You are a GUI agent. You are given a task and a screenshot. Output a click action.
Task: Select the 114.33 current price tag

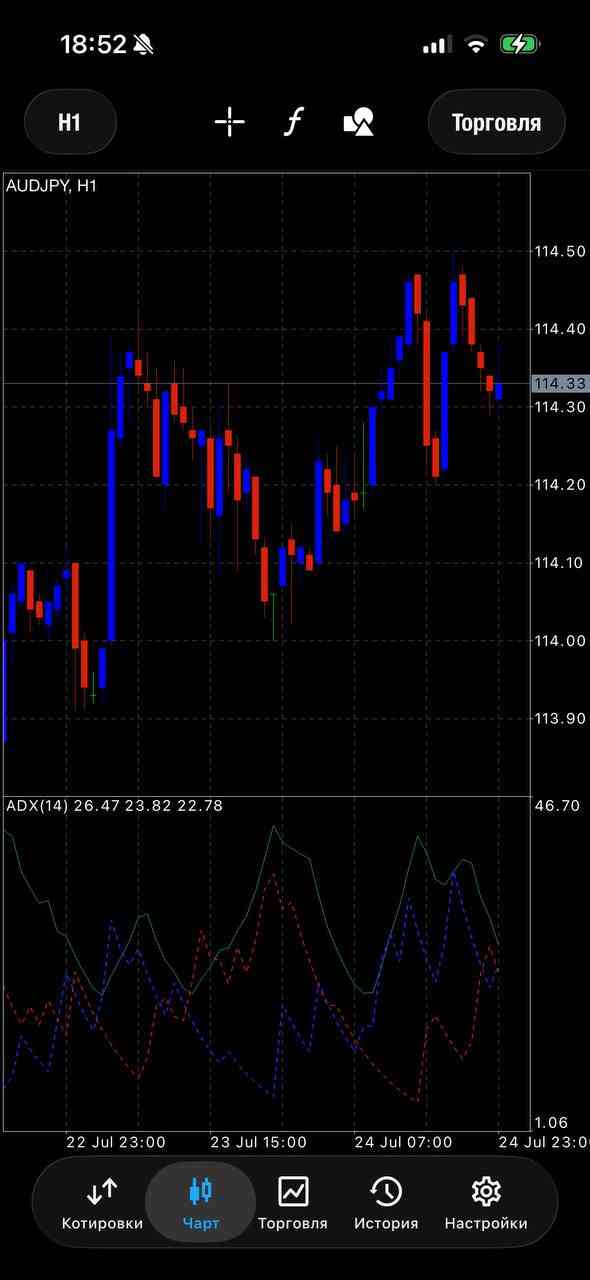(x=559, y=383)
